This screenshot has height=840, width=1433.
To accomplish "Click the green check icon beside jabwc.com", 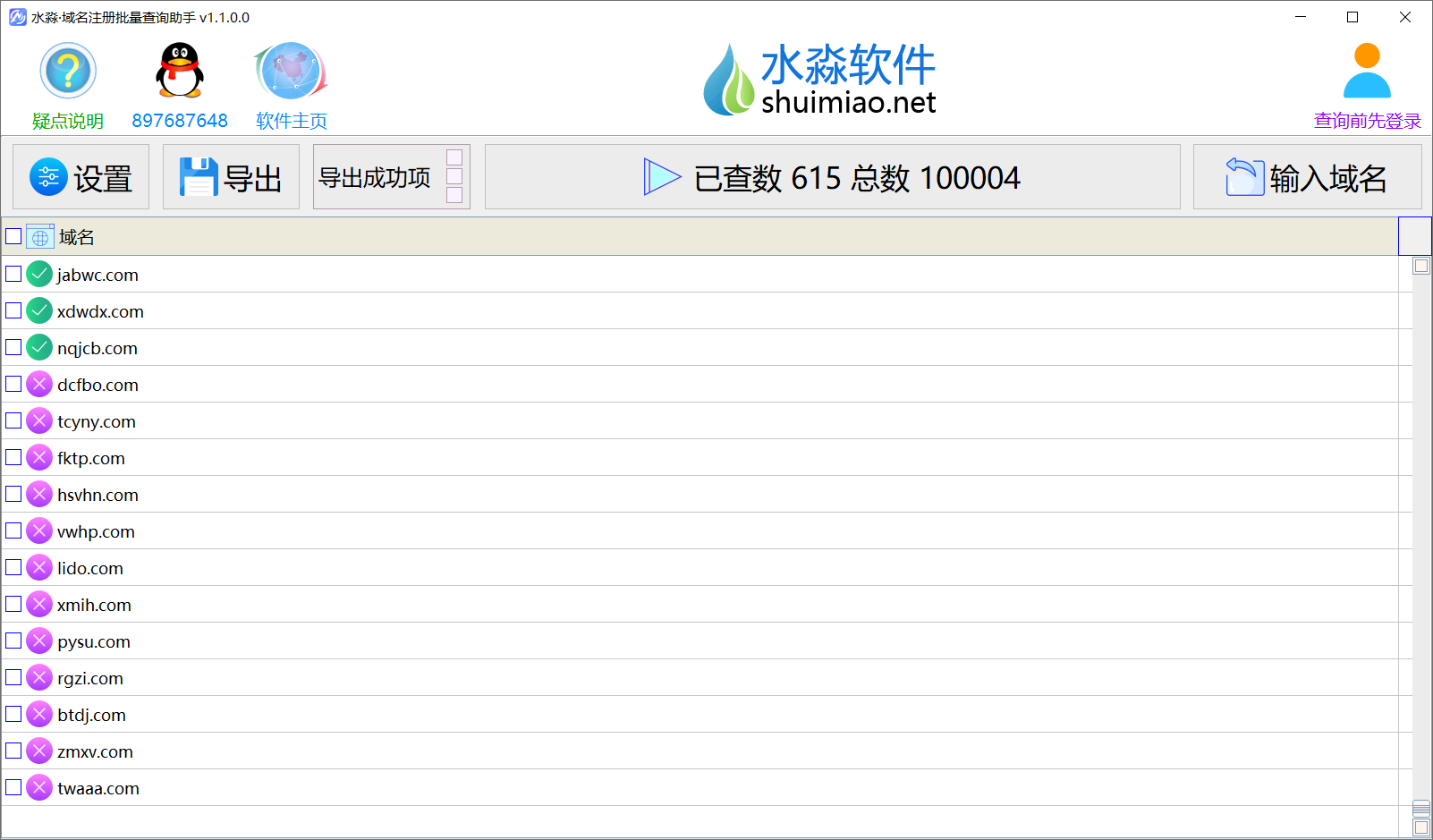I will click(x=38, y=274).
